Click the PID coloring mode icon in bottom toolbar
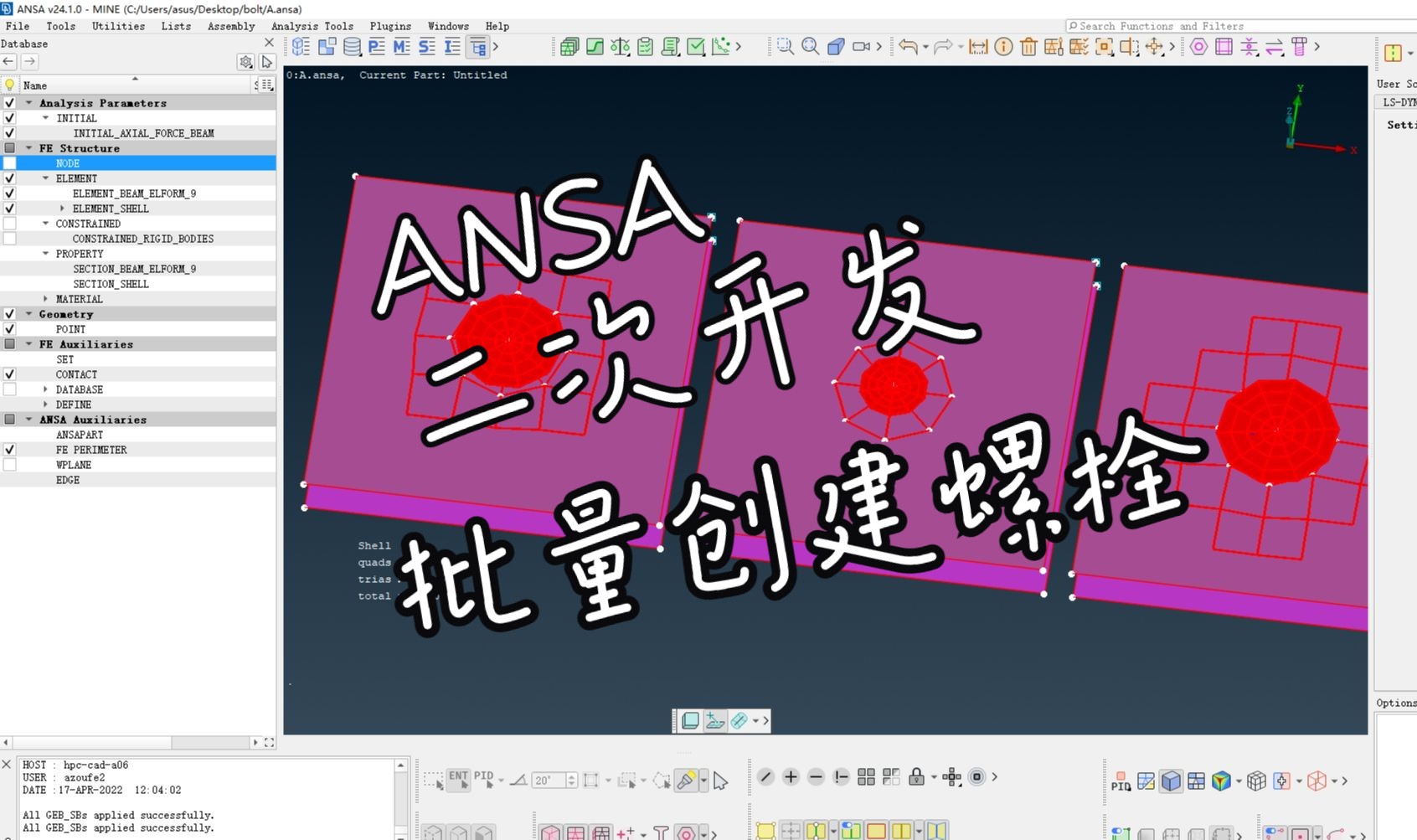Image resolution: width=1417 pixels, height=840 pixels. (x=1121, y=781)
